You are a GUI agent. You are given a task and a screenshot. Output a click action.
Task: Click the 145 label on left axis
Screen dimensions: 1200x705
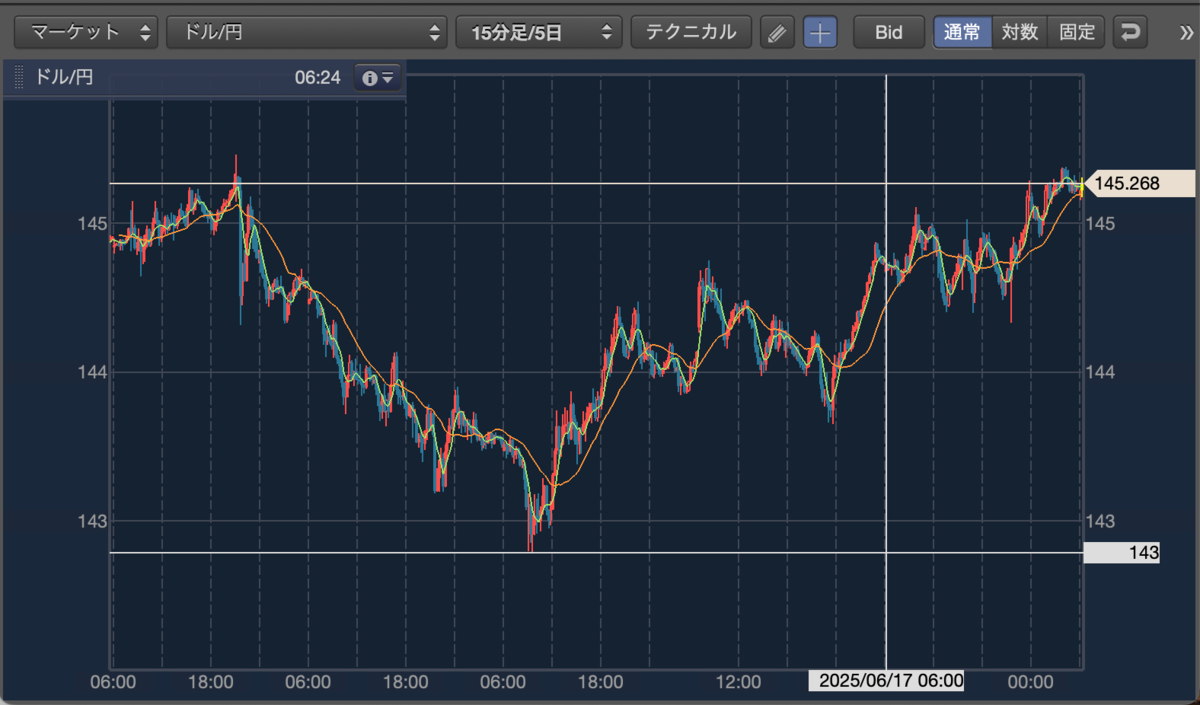(92, 222)
